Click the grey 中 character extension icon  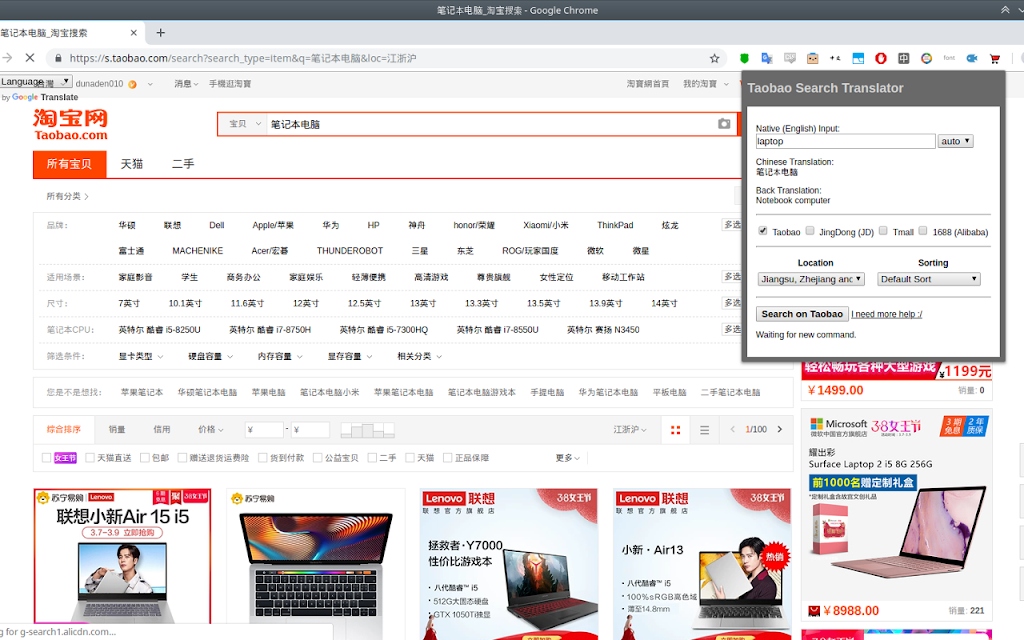tap(903, 58)
